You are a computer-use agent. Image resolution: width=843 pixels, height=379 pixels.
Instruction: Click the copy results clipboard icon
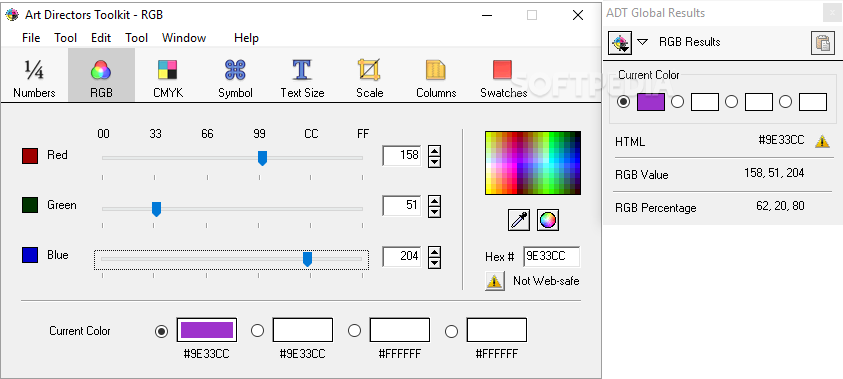[823, 42]
